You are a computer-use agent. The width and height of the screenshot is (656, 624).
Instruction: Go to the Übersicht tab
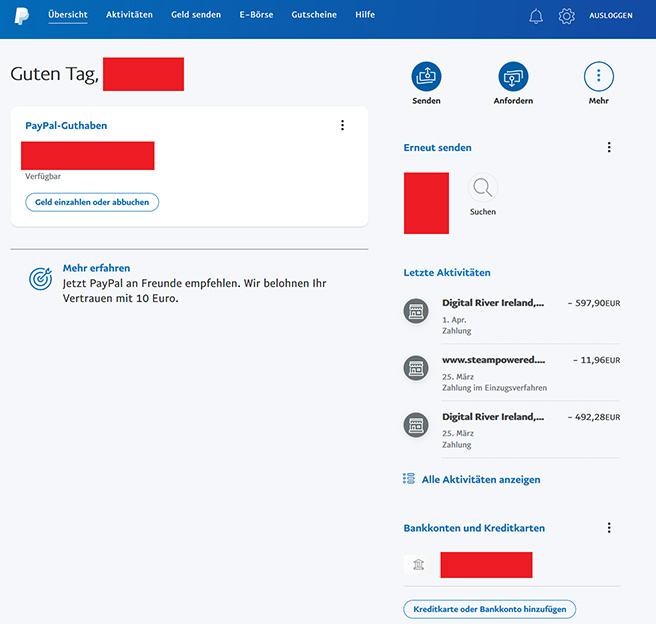(x=68, y=15)
